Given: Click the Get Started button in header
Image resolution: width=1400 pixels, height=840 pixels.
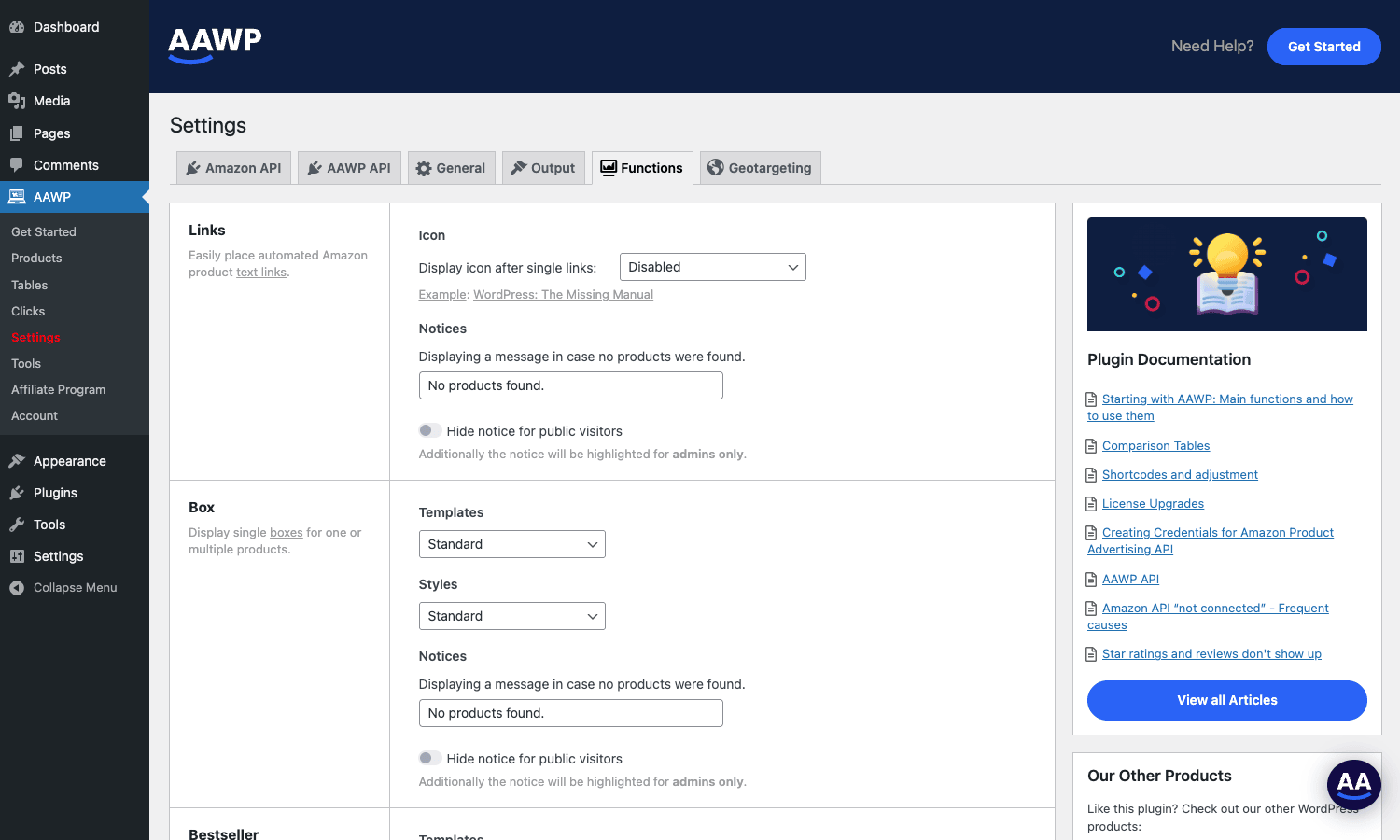Looking at the screenshot, I should (1324, 47).
